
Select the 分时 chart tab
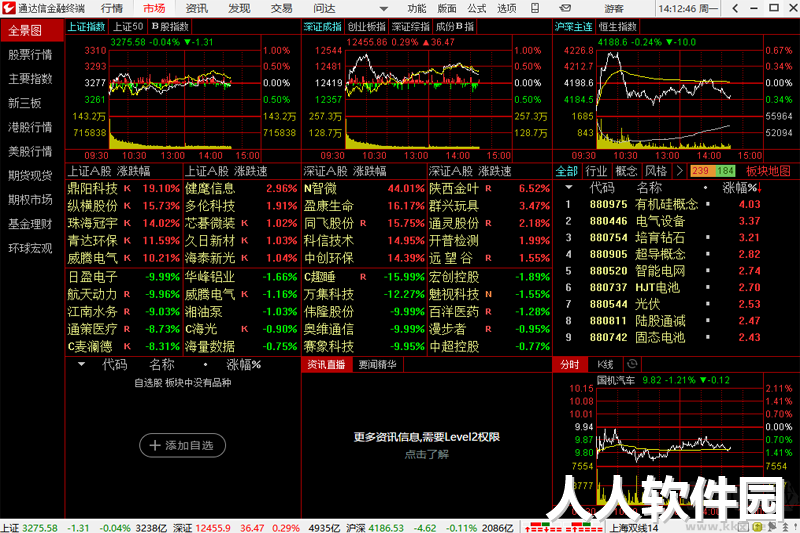[x=570, y=364]
